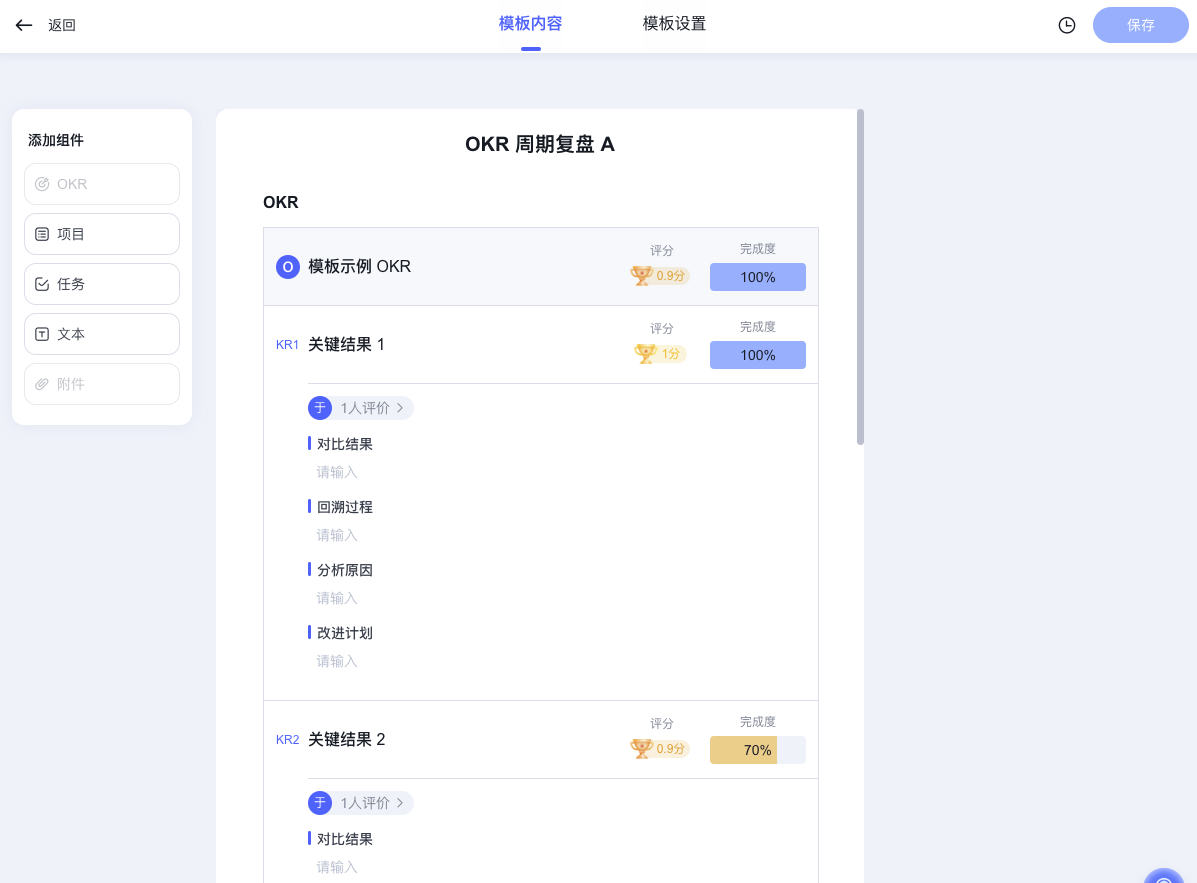Image resolution: width=1197 pixels, height=883 pixels.
Task: Click the back arrow icon
Action: coord(24,25)
